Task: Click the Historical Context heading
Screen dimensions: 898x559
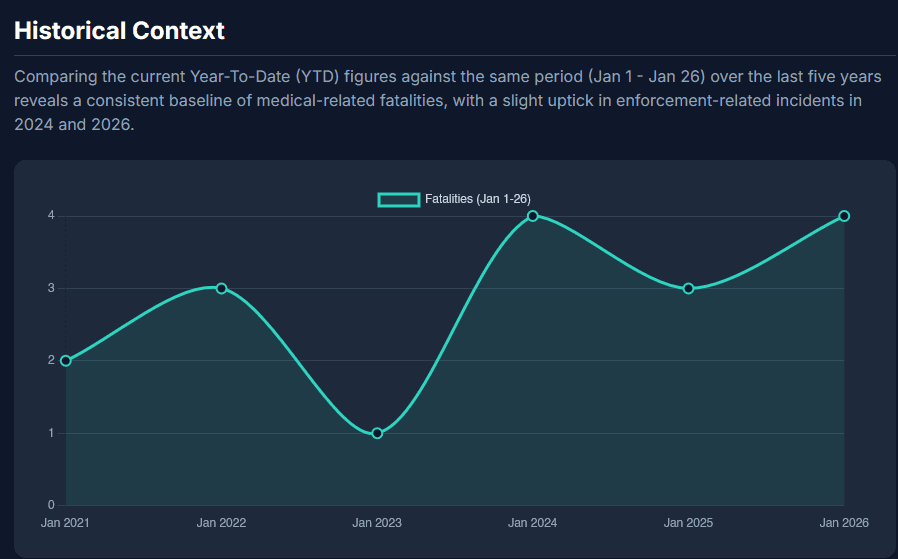Action: [119, 30]
